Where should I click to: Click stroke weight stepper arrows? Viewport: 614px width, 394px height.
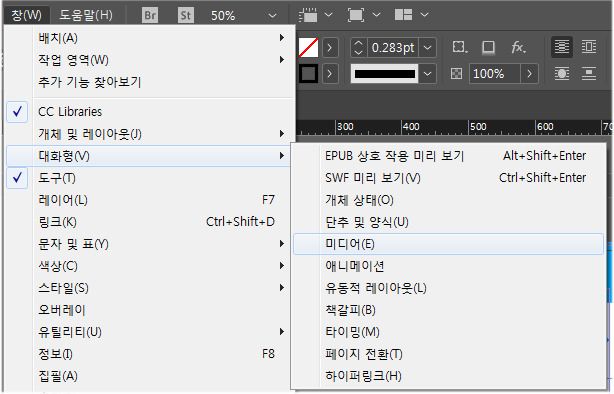(358, 48)
